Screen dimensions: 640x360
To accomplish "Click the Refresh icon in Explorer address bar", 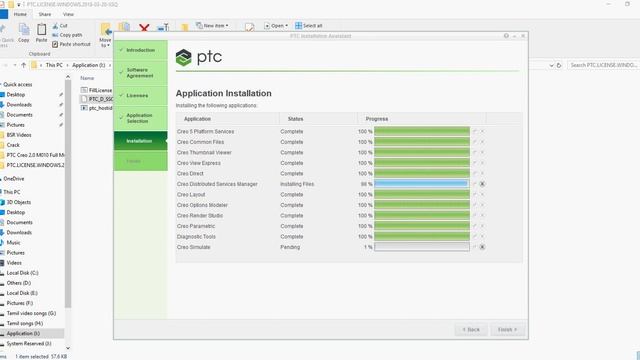I will click(559, 65).
